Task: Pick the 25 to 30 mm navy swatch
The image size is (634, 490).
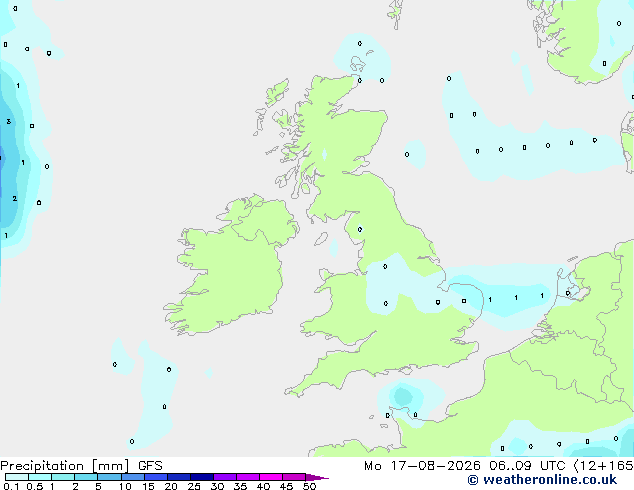Action: (x=201, y=477)
